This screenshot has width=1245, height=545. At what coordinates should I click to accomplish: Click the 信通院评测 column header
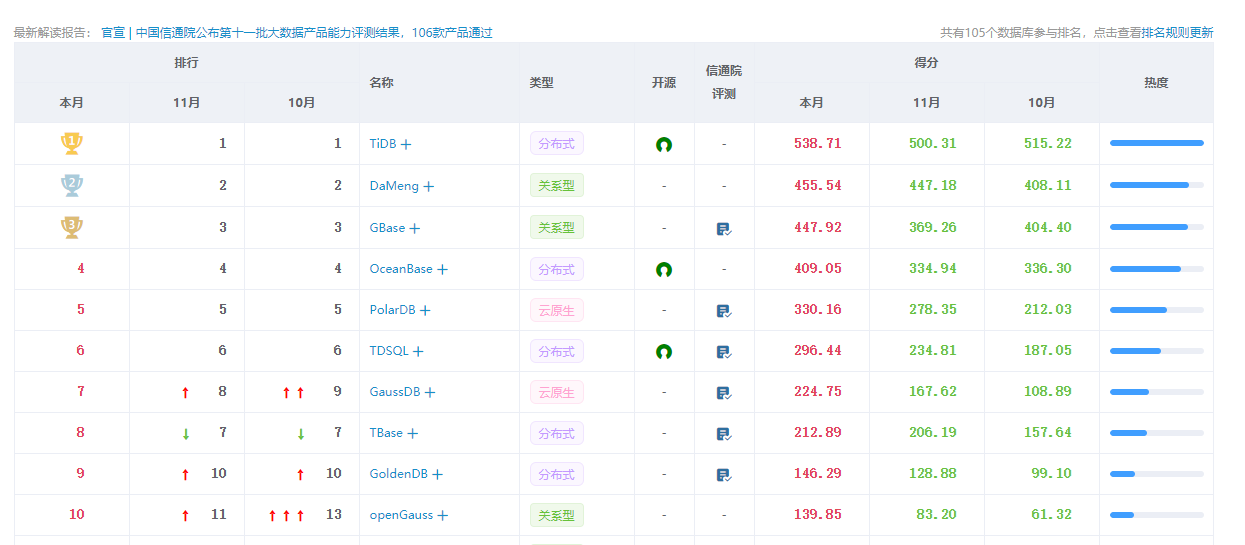724,82
